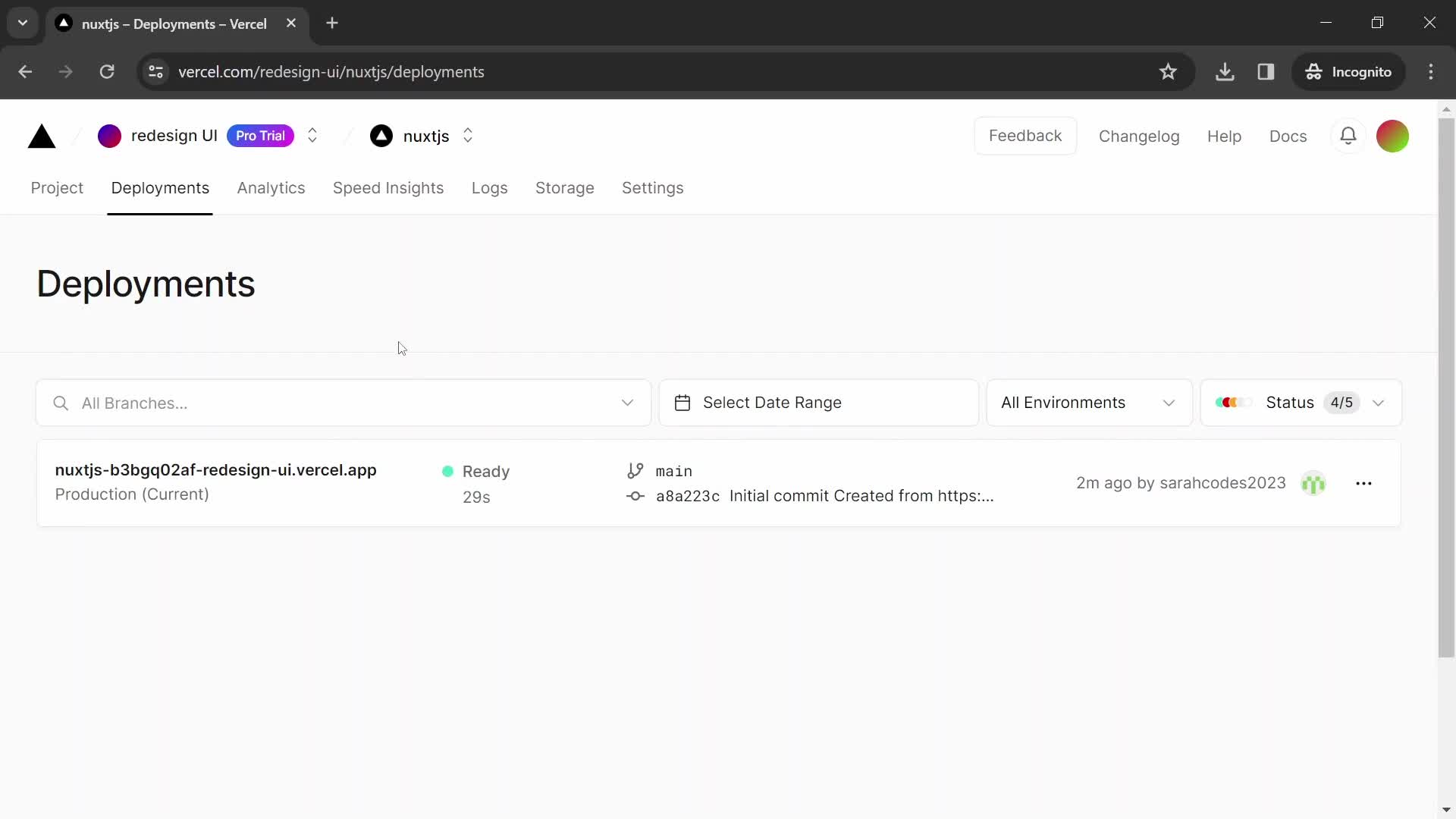Click the Vercel triangle logo icon

[41, 135]
